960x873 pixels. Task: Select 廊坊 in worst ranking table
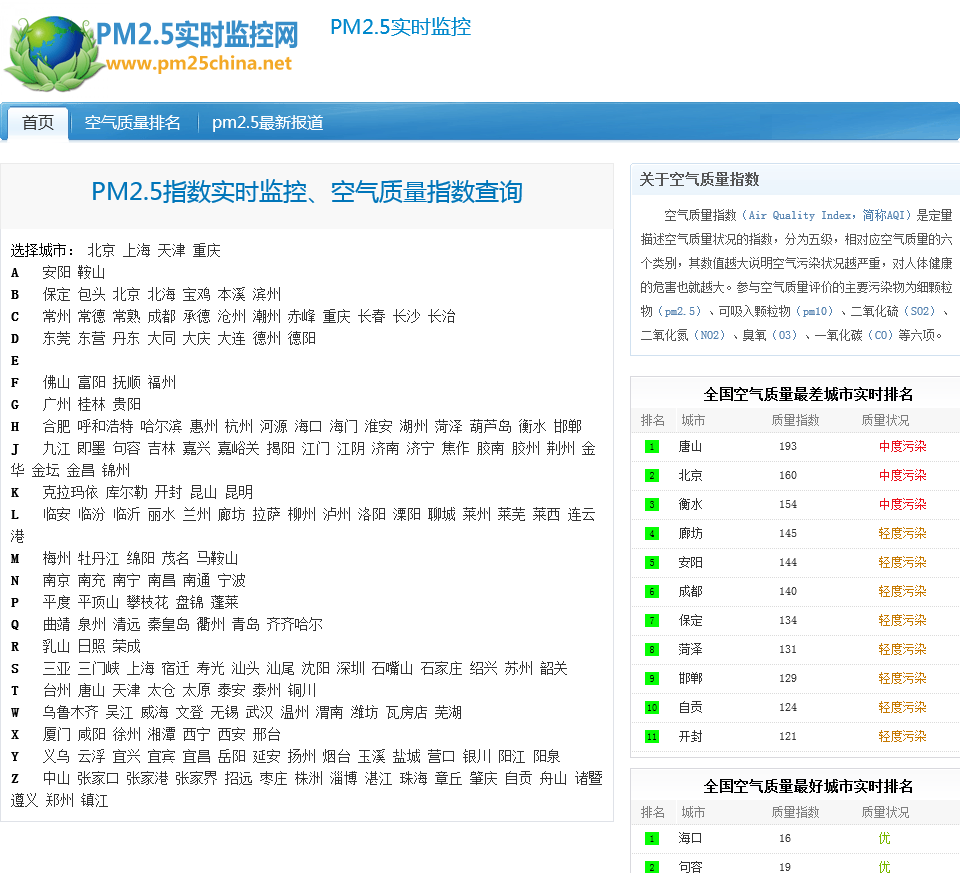pyautogui.click(x=690, y=534)
